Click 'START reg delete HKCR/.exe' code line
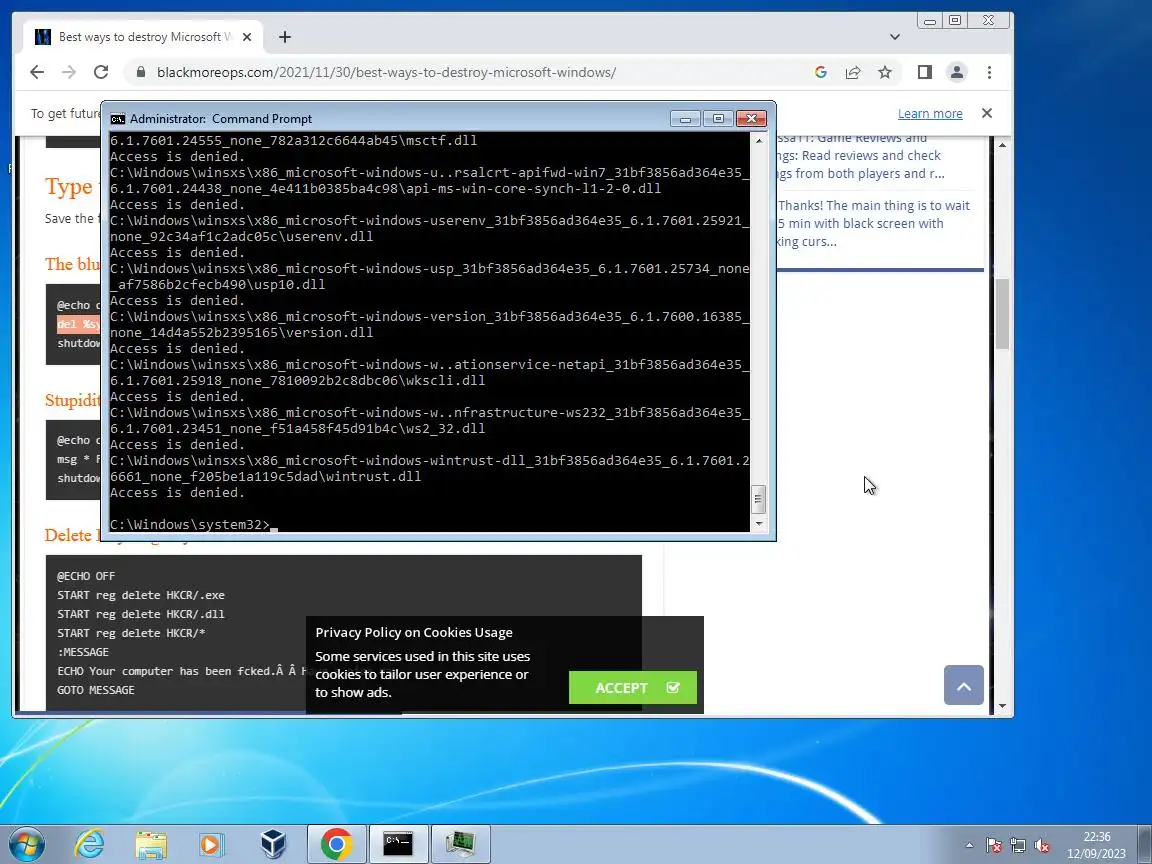 pyautogui.click(x=141, y=595)
